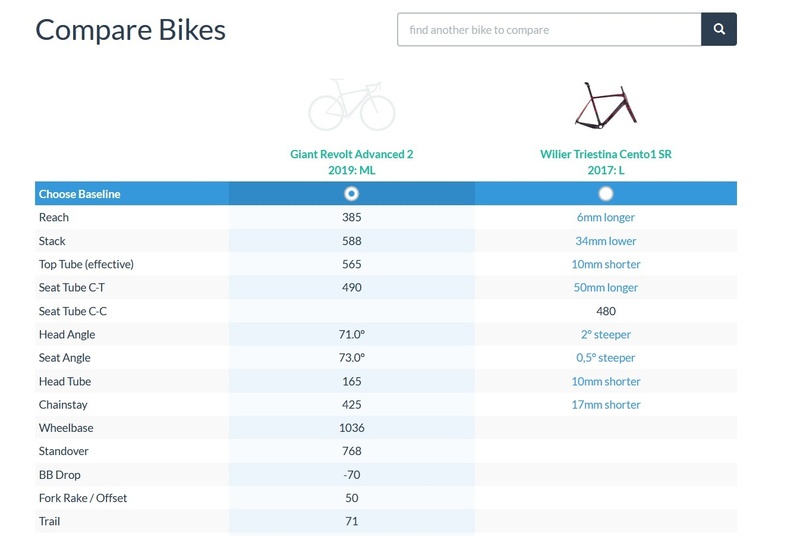Click the Head Angle label

[67, 335]
